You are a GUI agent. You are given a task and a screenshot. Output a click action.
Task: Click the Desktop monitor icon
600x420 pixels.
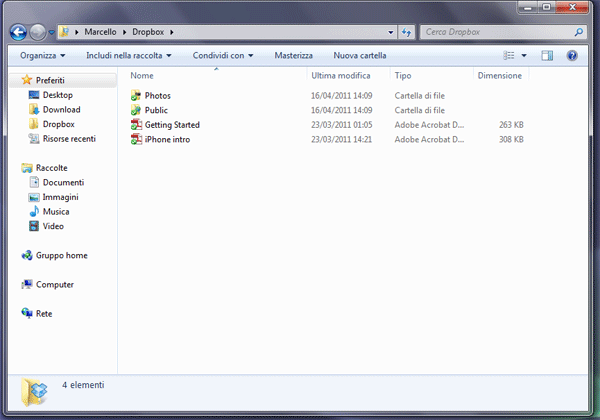click(34, 95)
